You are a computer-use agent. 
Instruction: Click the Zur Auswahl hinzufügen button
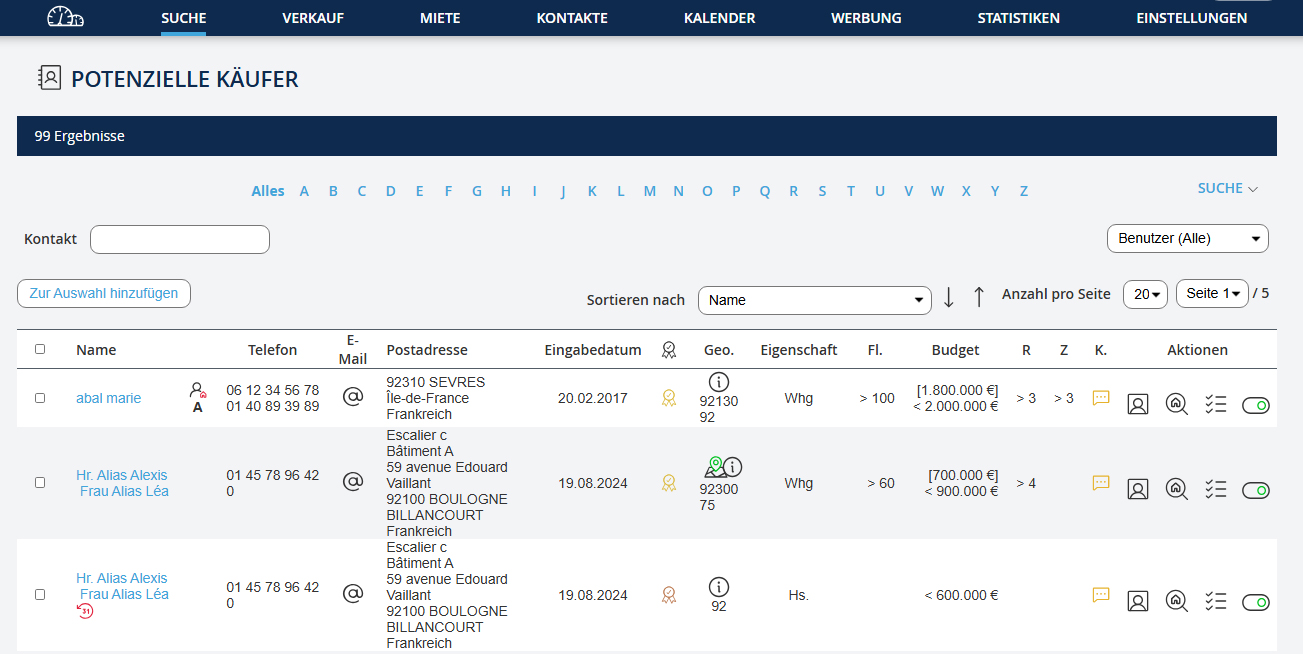(x=104, y=293)
